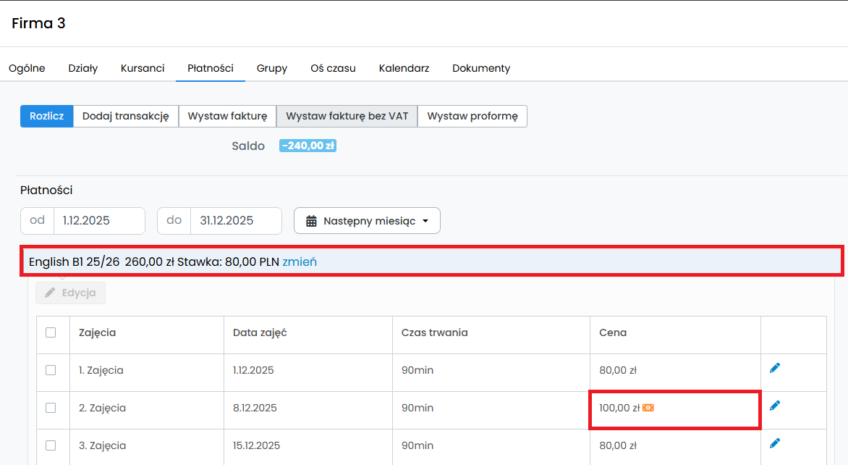Edit the 1. Zajęcia row pencil icon

775,368
